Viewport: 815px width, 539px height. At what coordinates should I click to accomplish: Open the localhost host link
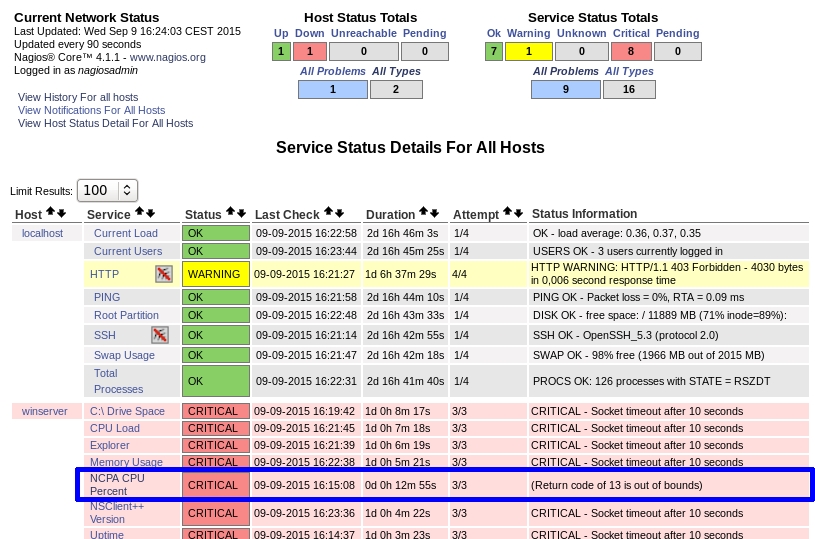coord(42,233)
